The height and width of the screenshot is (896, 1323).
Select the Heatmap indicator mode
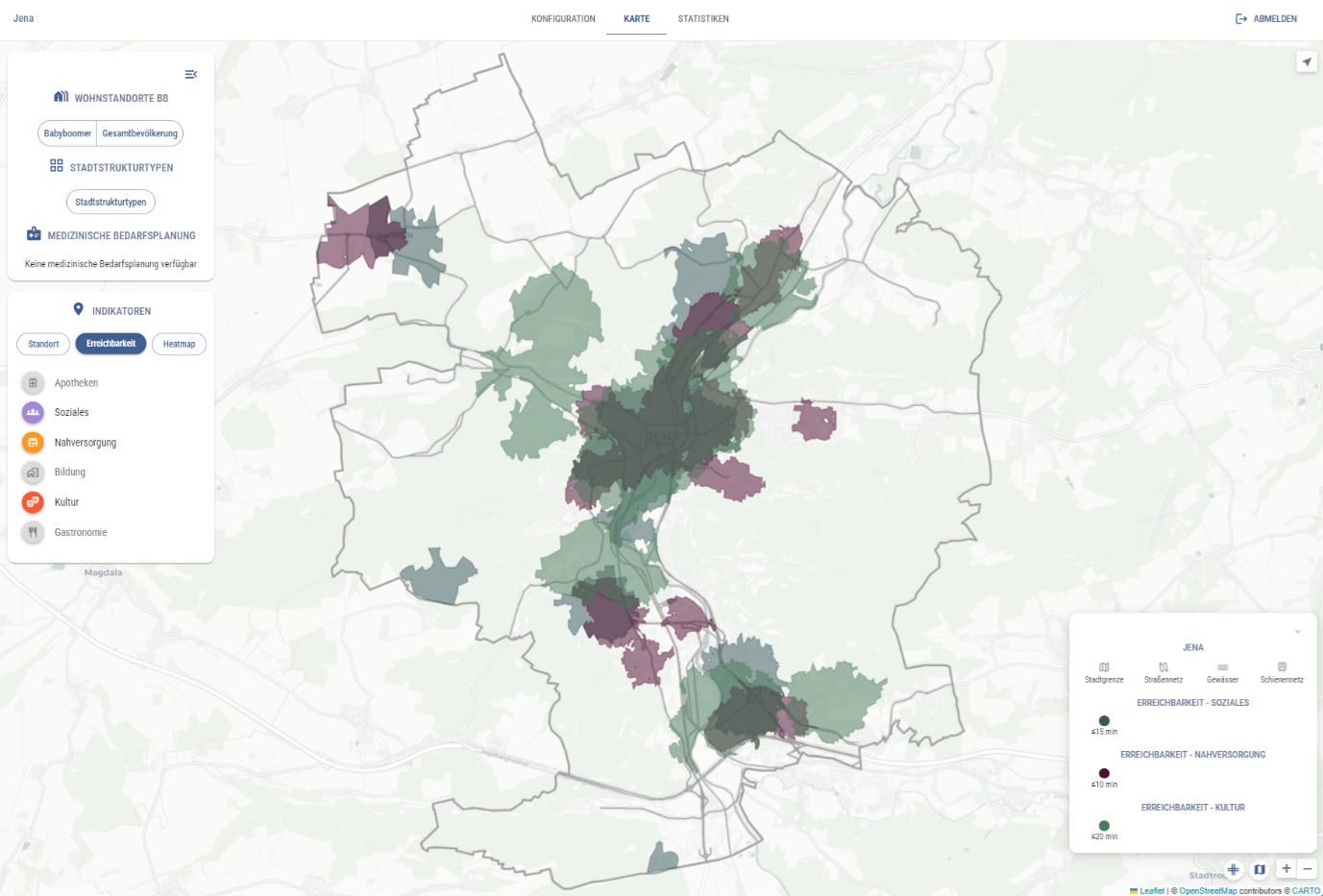(x=179, y=344)
